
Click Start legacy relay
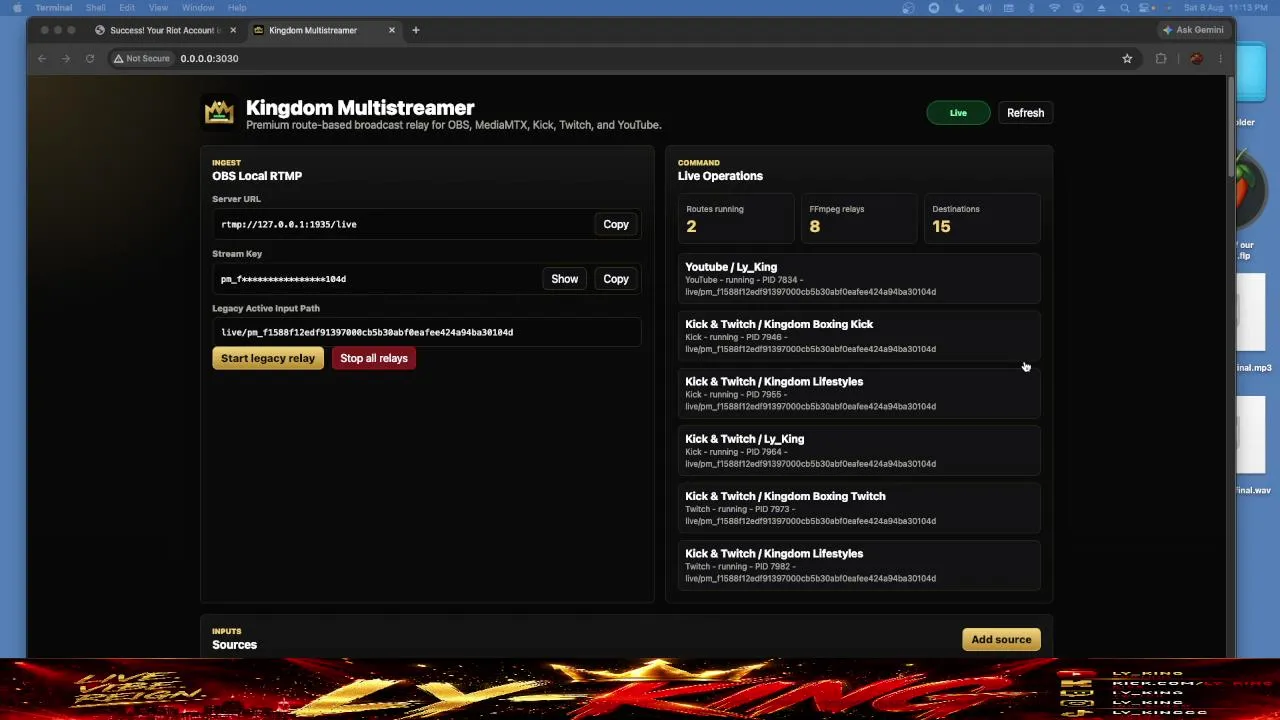click(268, 358)
